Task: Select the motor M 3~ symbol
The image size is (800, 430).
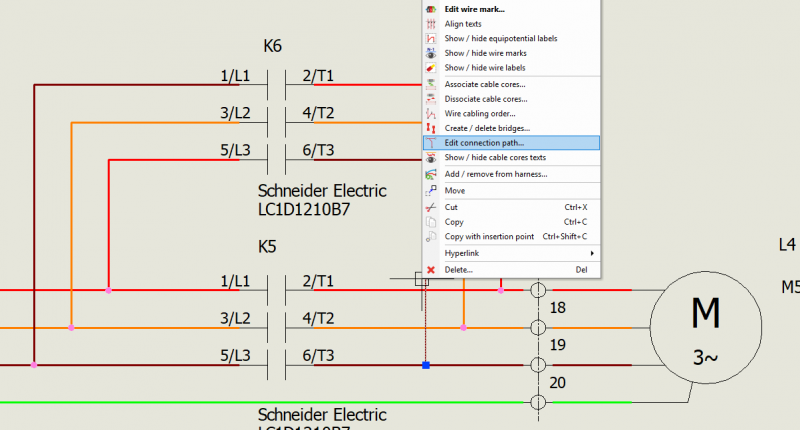Action: coord(705,328)
